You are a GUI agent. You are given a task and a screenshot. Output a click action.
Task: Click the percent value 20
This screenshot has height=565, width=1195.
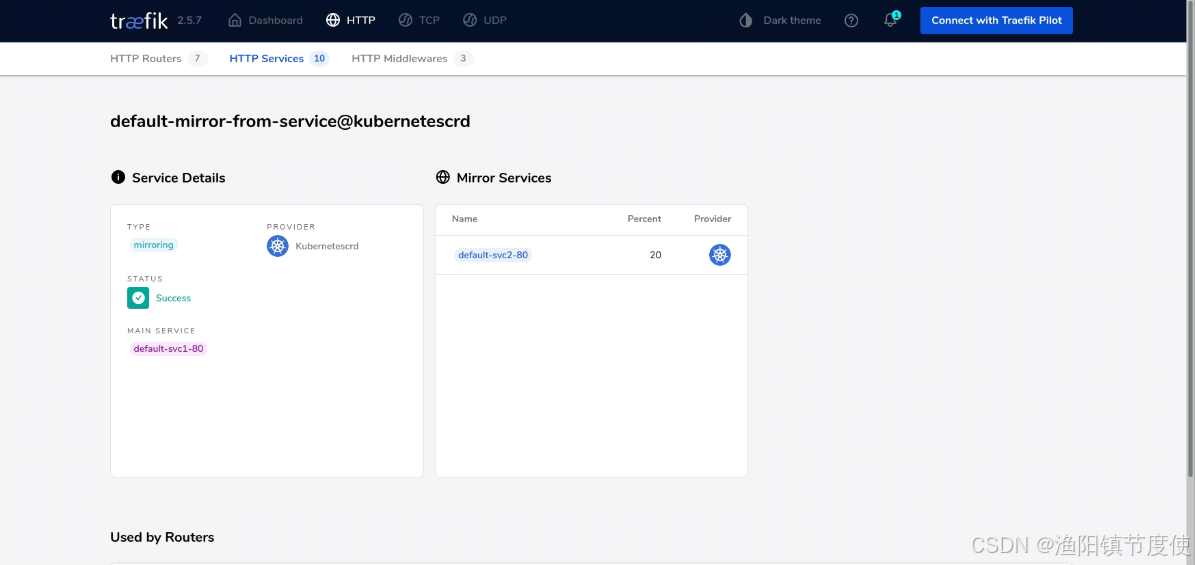tap(655, 255)
